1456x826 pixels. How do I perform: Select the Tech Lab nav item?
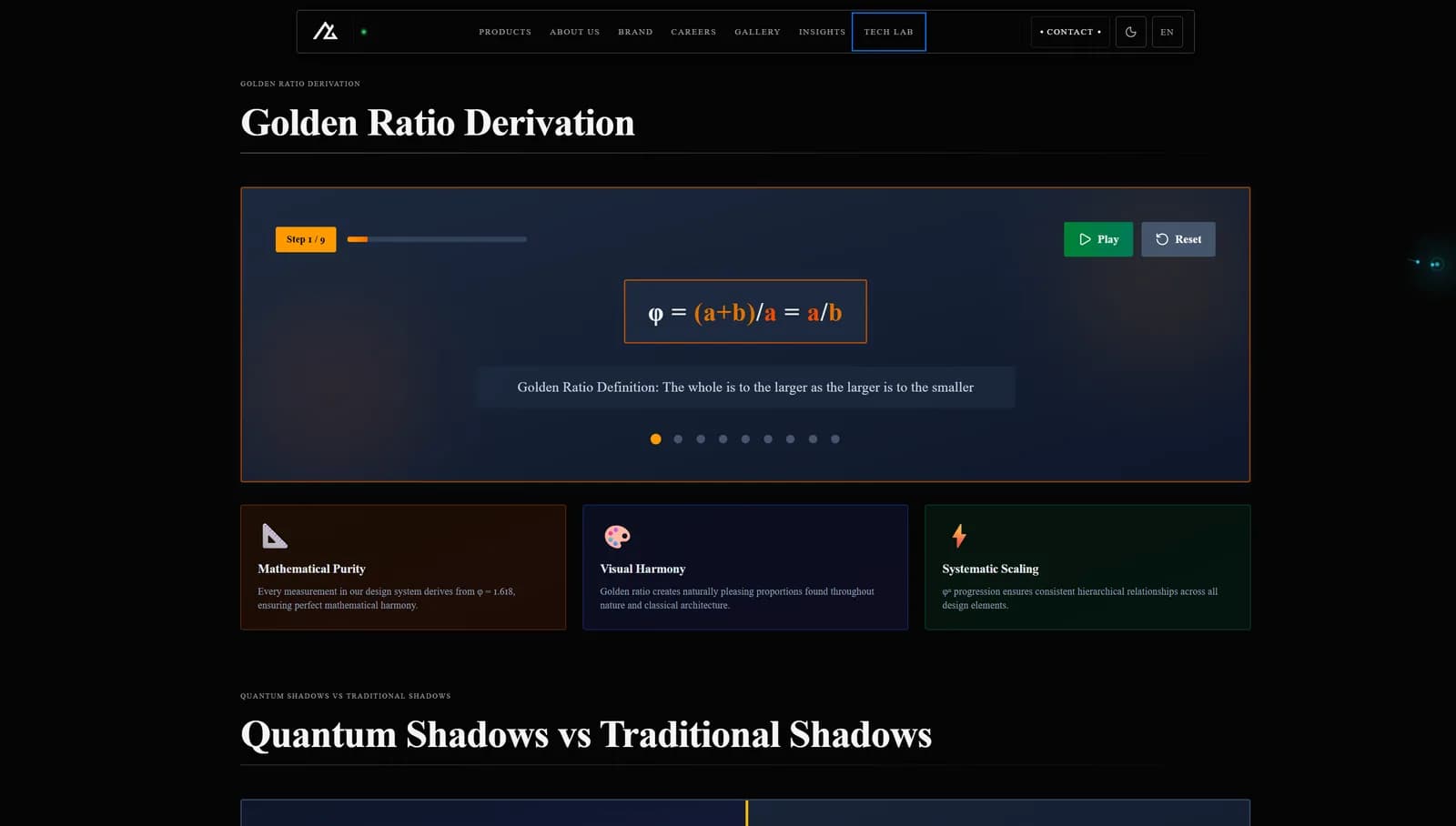click(888, 32)
